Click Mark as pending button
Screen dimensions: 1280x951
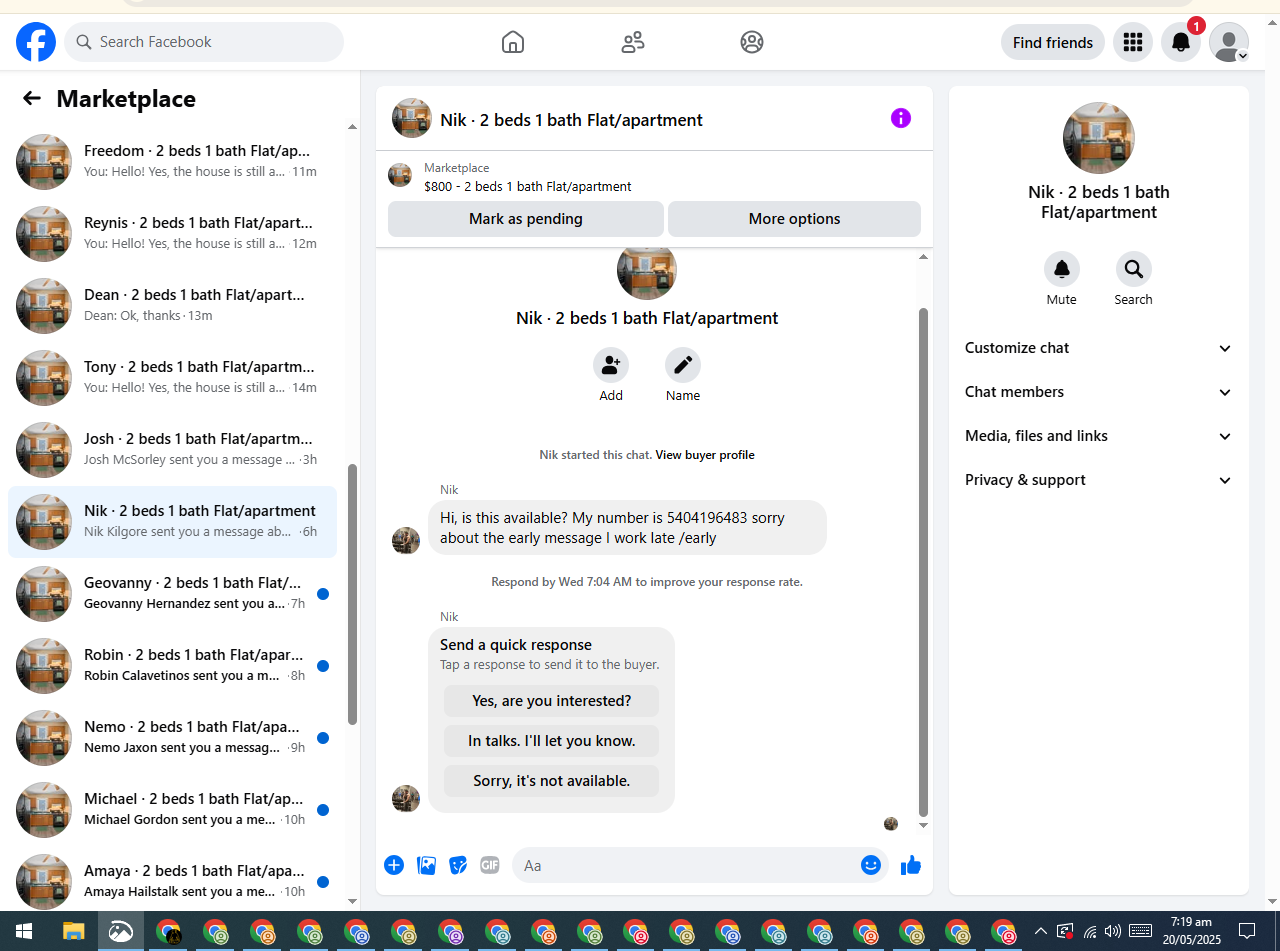pyautogui.click(x=526, y=219)
